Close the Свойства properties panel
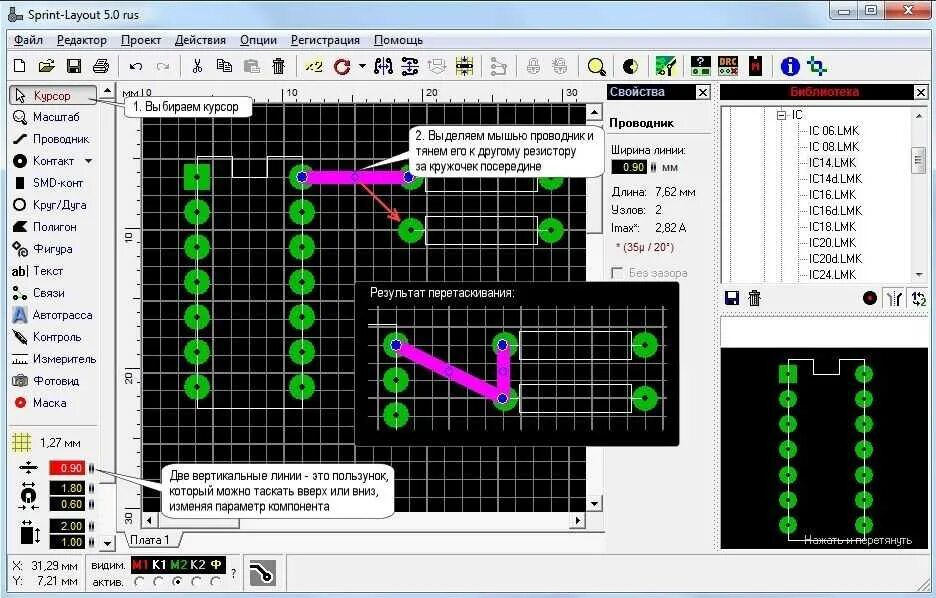The width and height of the screenshot is (936, 598). coord(703,93)
